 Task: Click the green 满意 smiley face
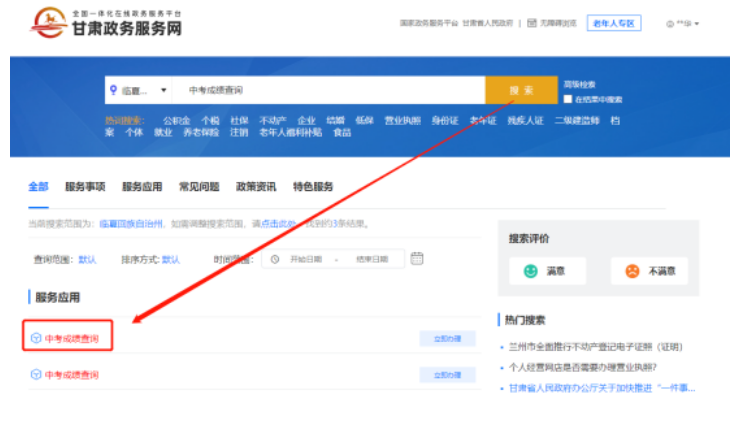[x=530, y=271]
